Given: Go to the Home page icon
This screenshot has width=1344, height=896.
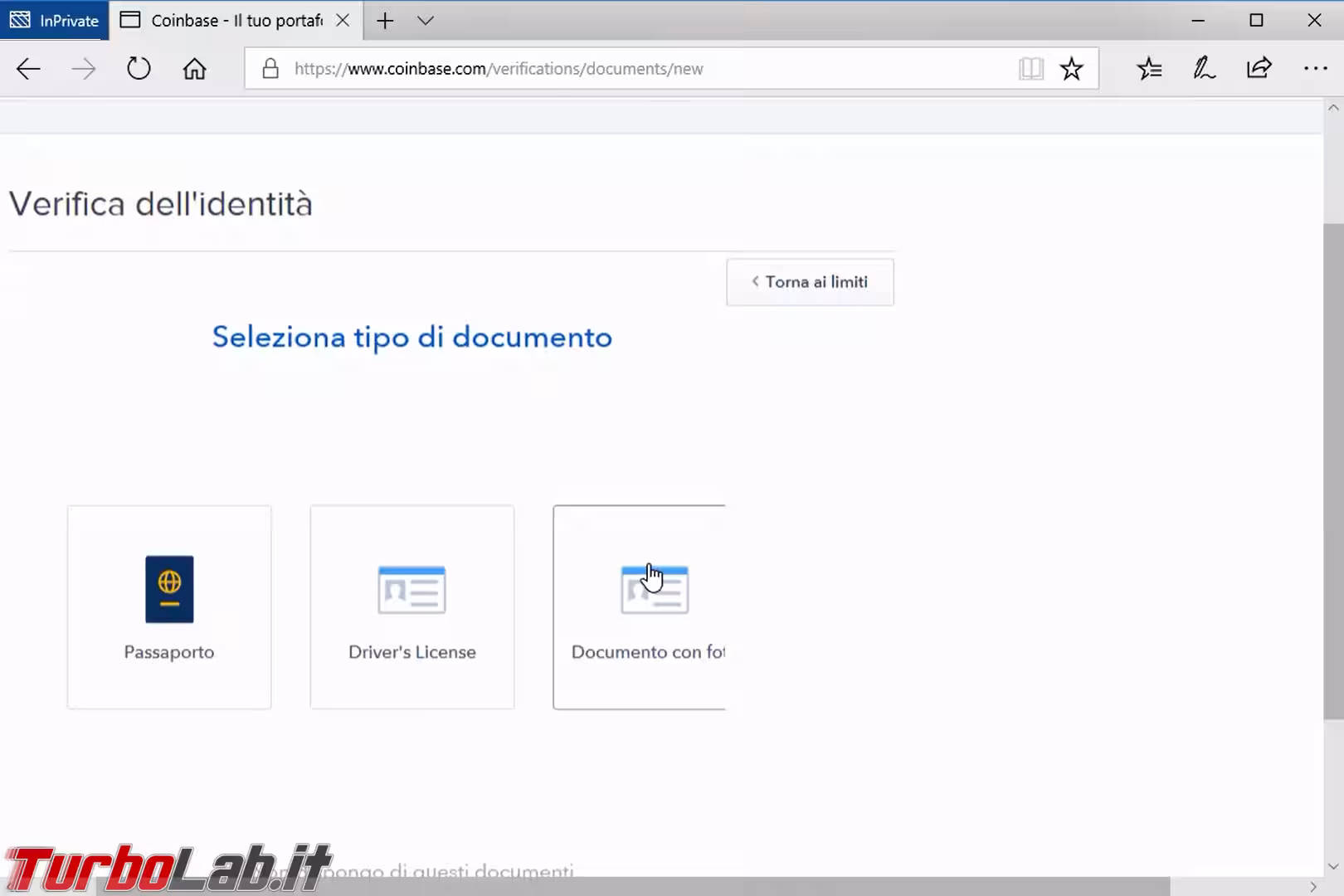Looking at the screenshot, I should (194, 69).
